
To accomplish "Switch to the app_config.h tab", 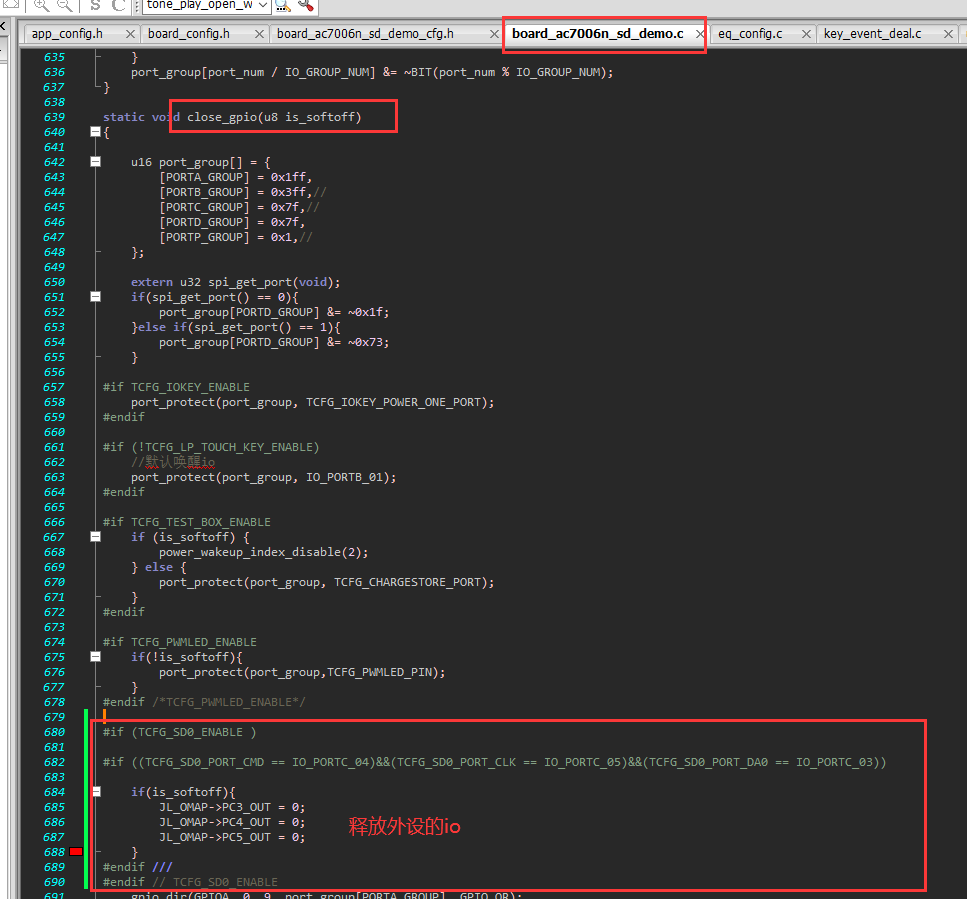I will 67,34.
